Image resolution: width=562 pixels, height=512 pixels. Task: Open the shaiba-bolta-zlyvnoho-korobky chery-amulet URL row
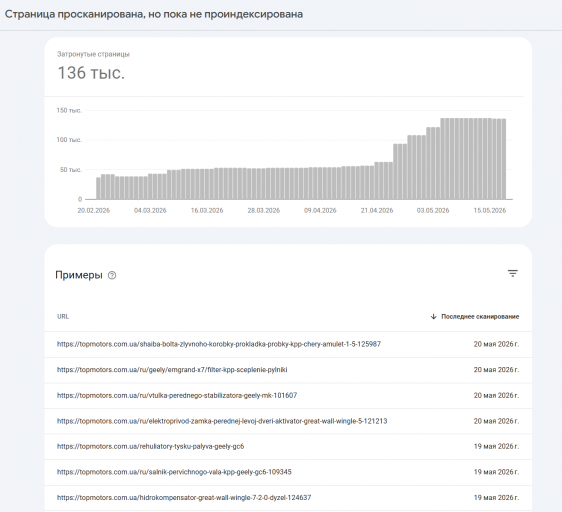pyautogui.click(x=288, y=344)
